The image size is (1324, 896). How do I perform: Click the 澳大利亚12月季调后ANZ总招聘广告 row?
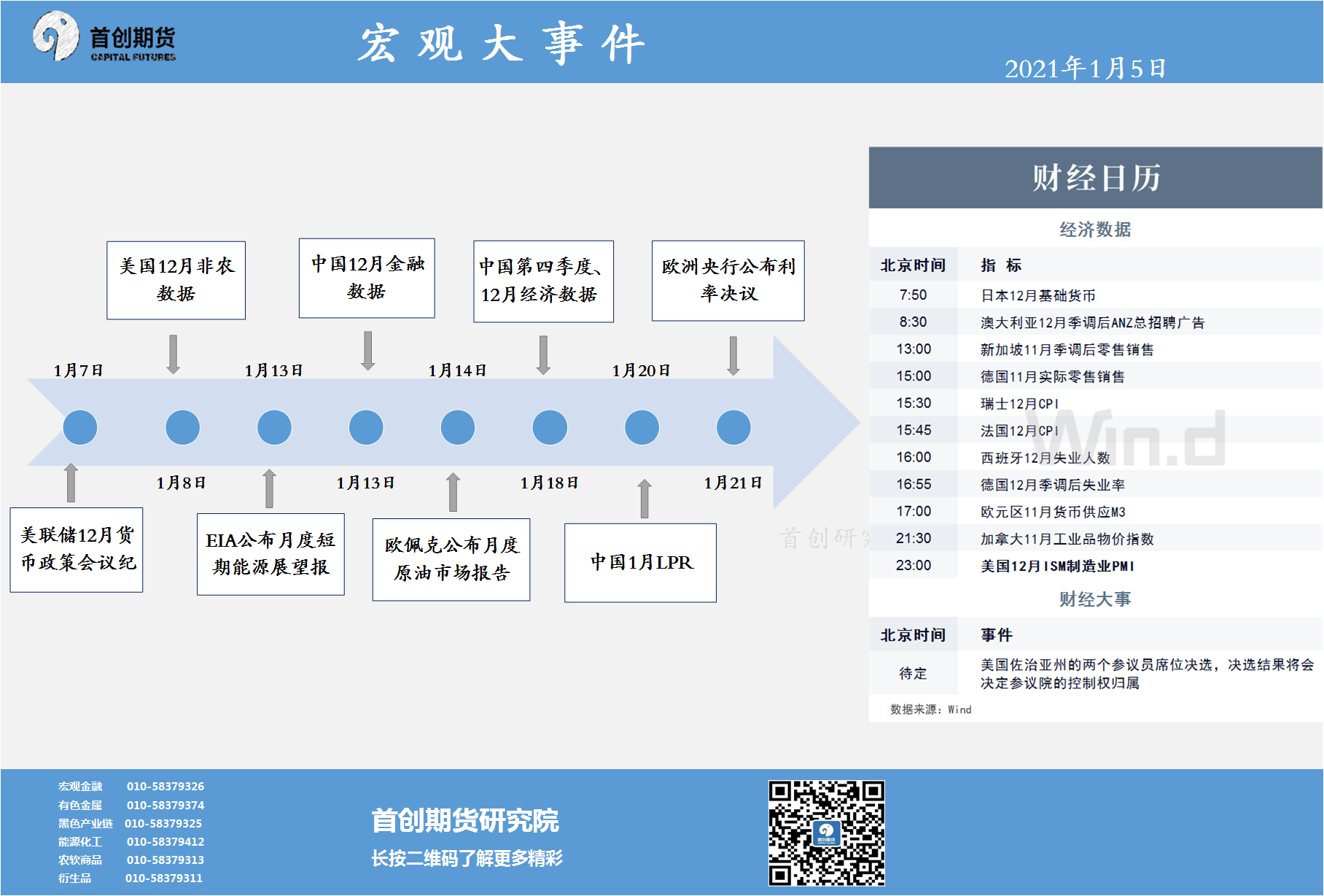click(1095, 322)
